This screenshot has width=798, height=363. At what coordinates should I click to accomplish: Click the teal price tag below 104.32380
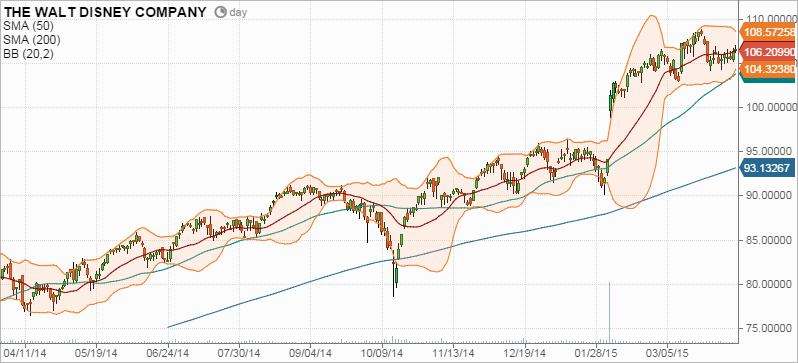[x=768, y=79]
